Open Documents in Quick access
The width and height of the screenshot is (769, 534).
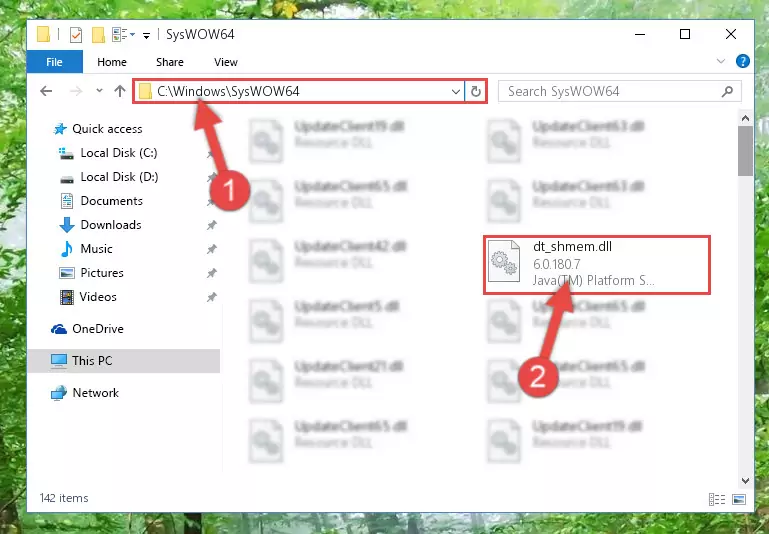(111, 201)
